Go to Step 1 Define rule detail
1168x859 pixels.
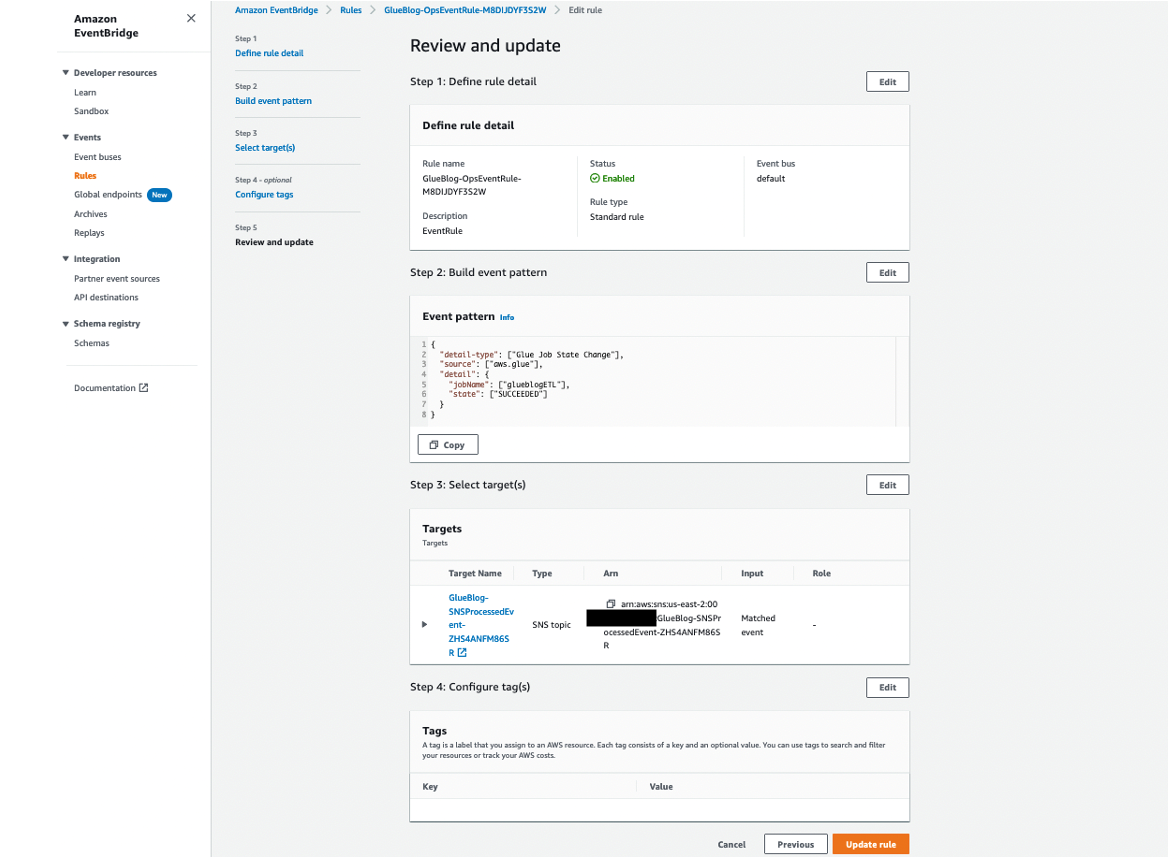pyautogui.click(x=269, y=54)
